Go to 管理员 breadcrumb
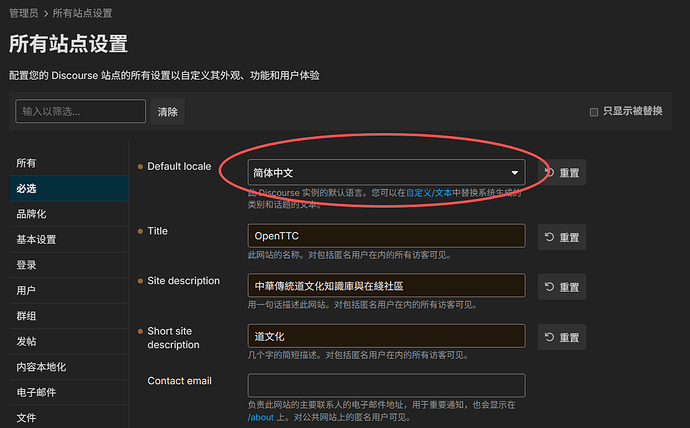This screenshot has width=690, height=428. pyautogui.click(x=24, y=13)
